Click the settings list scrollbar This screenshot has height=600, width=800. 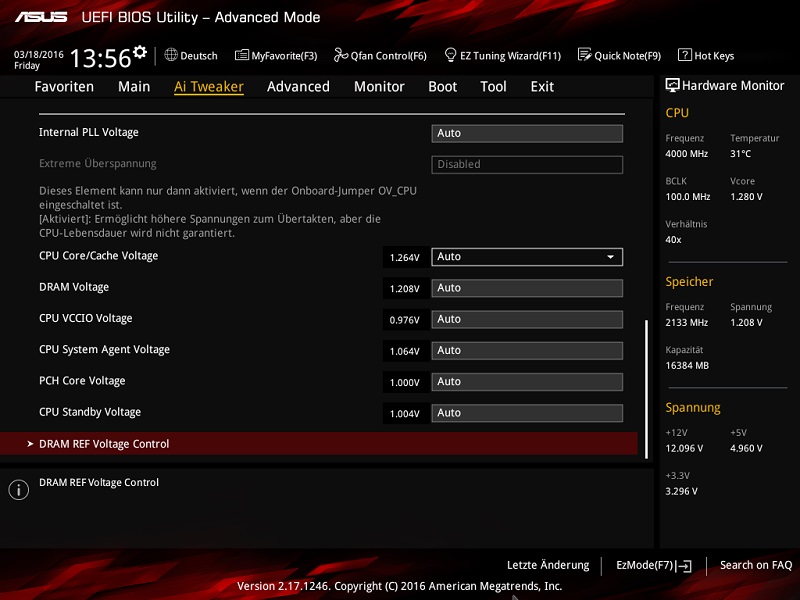click(646, 389)
